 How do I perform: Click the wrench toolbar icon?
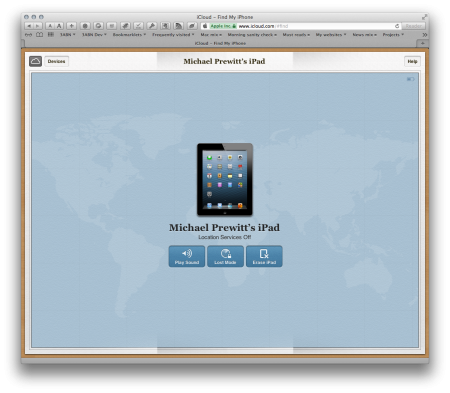(x=152, y=26)
